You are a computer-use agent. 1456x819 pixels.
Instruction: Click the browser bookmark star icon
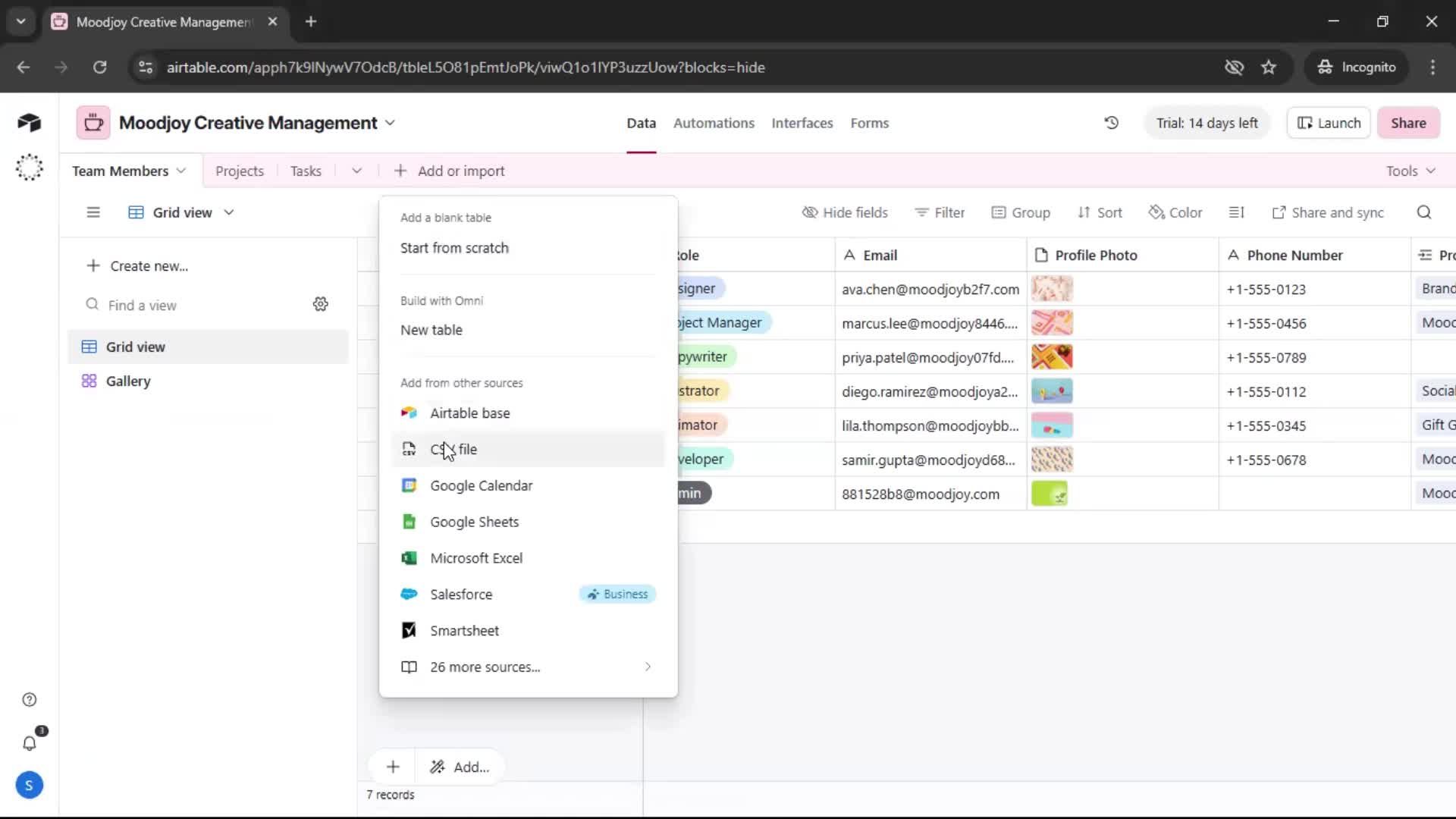(x=1269, y=67)
